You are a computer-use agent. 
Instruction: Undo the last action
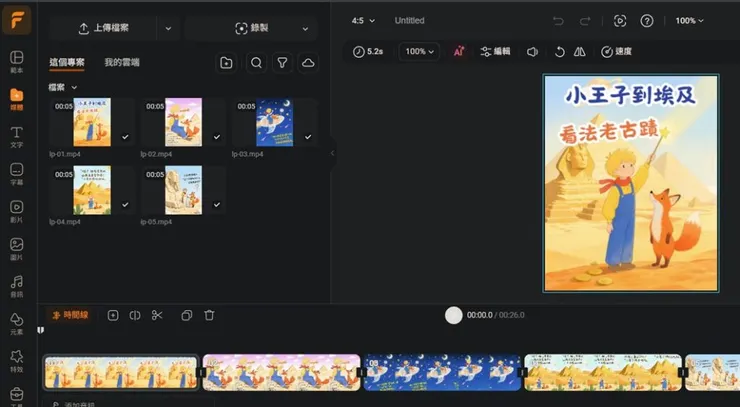tap(558, 21)
